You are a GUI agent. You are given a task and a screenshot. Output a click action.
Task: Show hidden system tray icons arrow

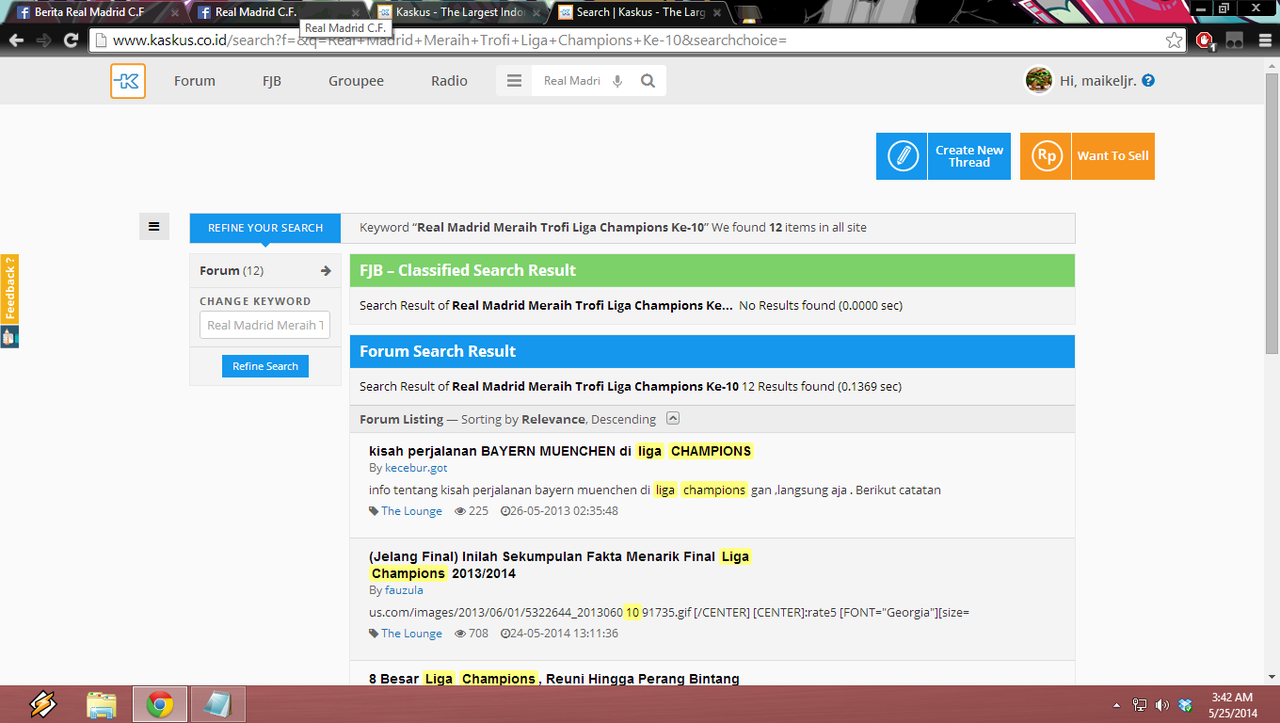(x=1117, y=705)
